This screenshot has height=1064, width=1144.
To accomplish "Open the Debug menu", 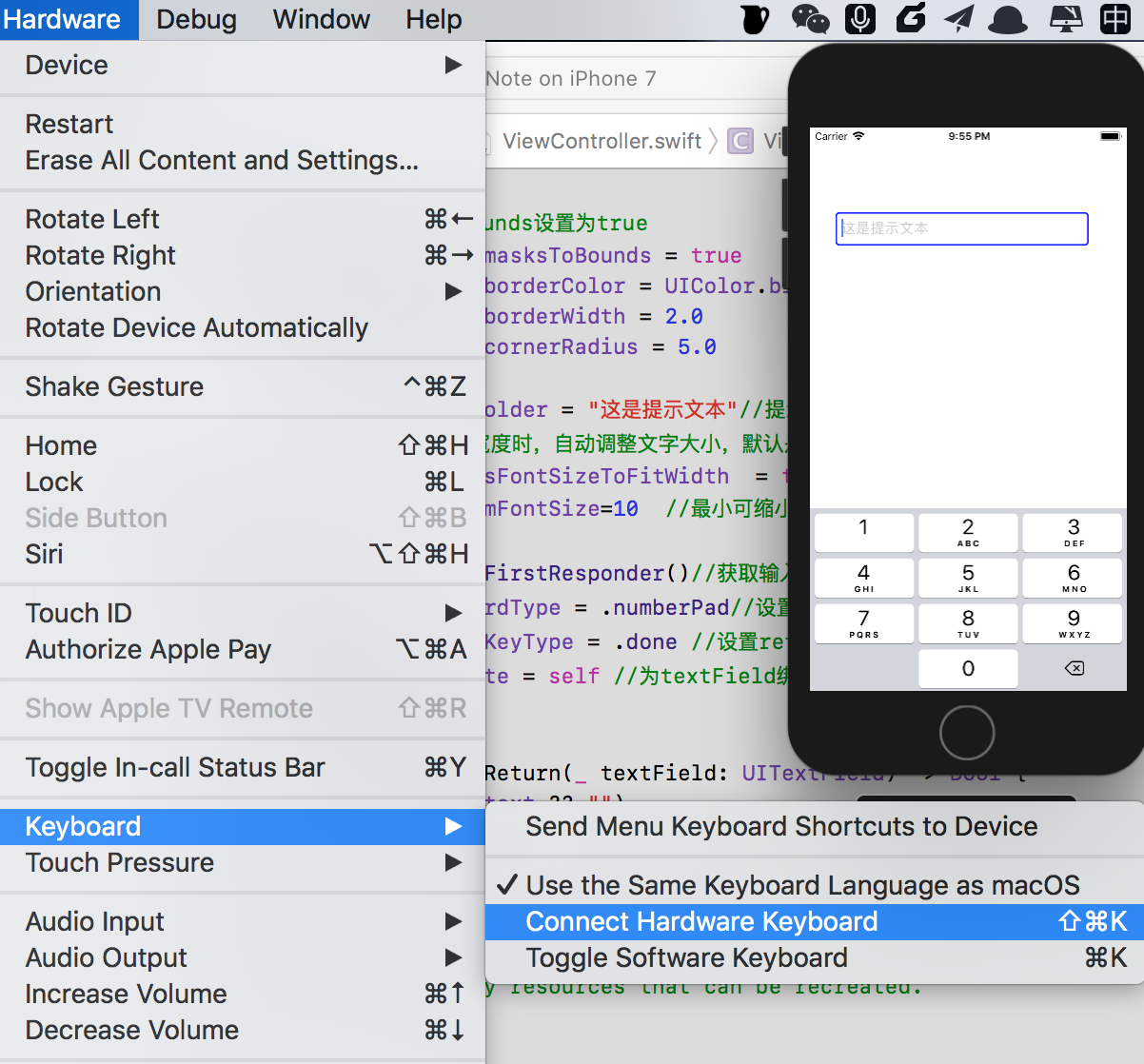I will (196, 19).
